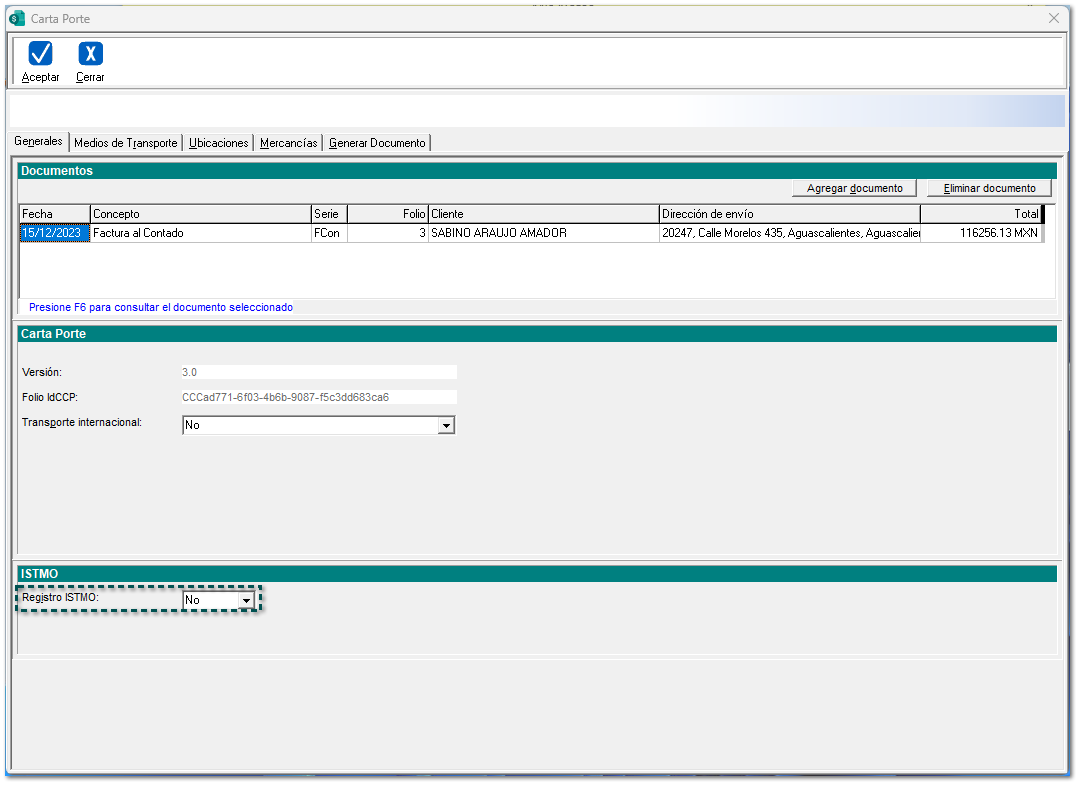1079x785 pixels.
Task: Click the Aceptar checkmark icon
Action: [x=41, y=54]
